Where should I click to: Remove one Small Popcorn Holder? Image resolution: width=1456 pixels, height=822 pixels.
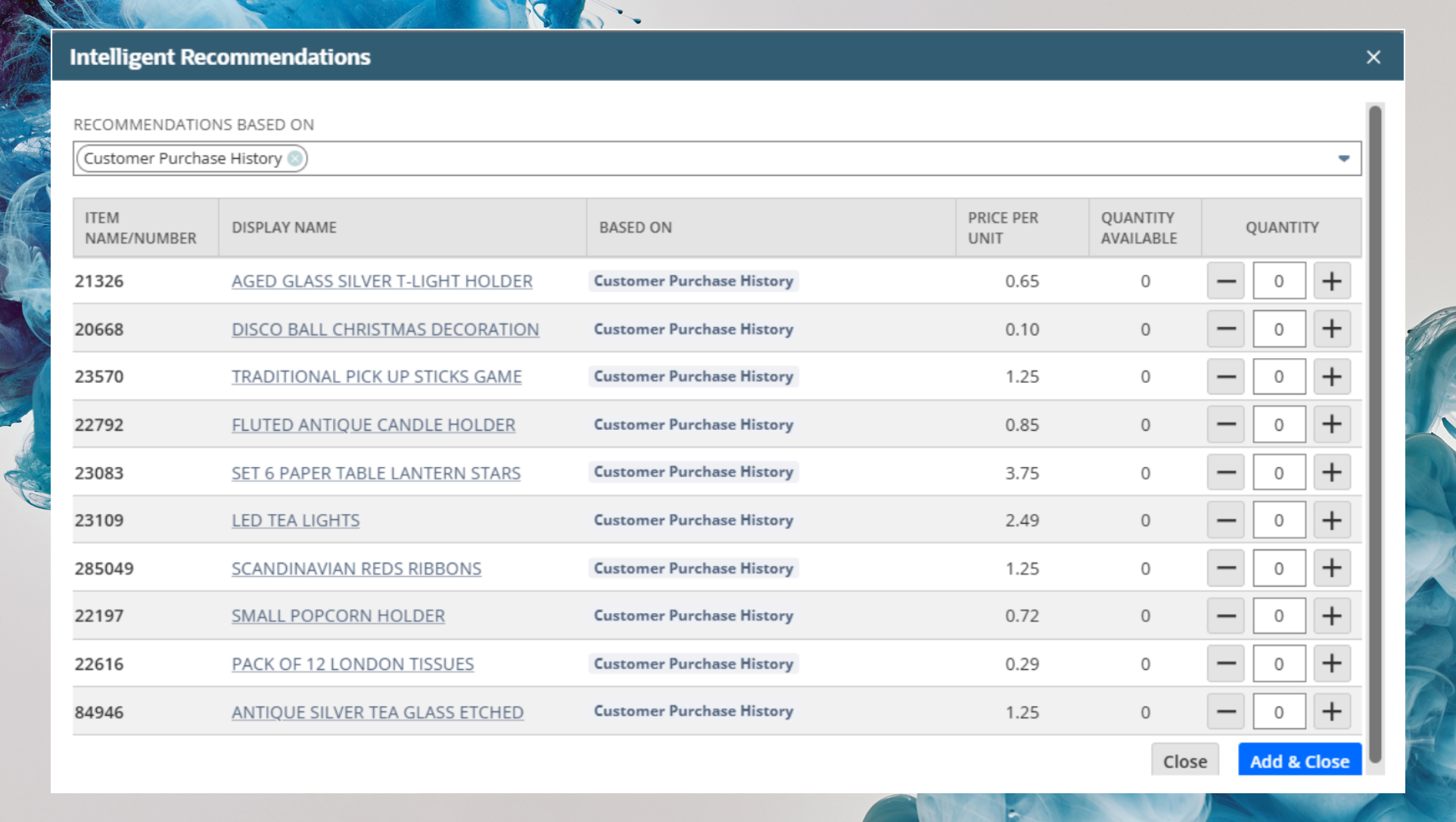(1226, 615)
